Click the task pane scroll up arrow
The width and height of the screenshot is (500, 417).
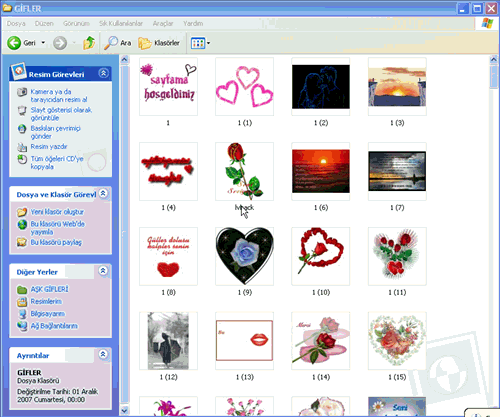pos(124,60)
